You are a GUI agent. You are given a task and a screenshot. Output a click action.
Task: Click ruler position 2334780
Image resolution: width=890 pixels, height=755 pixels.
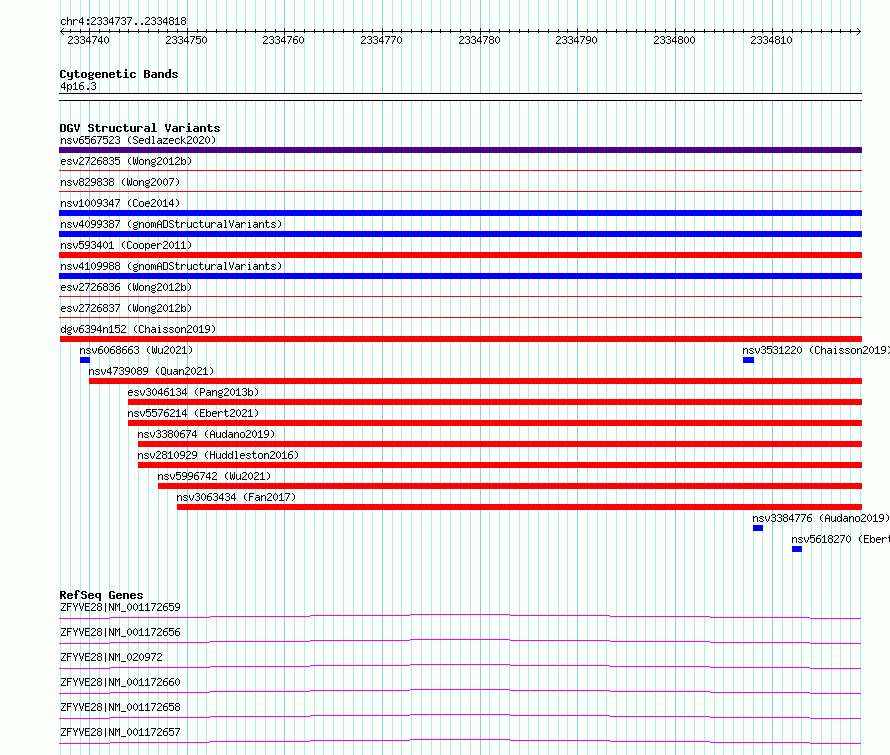coord(479,40)
